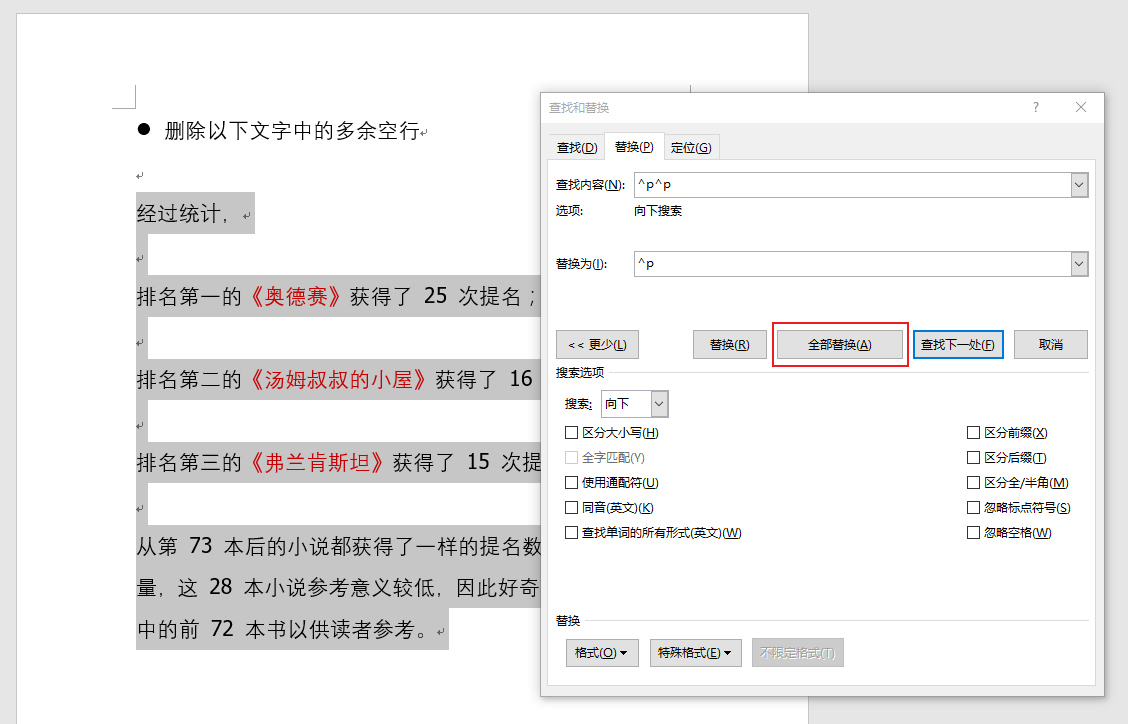Enable 区分全/半角(M) checkbox
1128x724 pixels.
pyautogui.click(x=973, y=483)
